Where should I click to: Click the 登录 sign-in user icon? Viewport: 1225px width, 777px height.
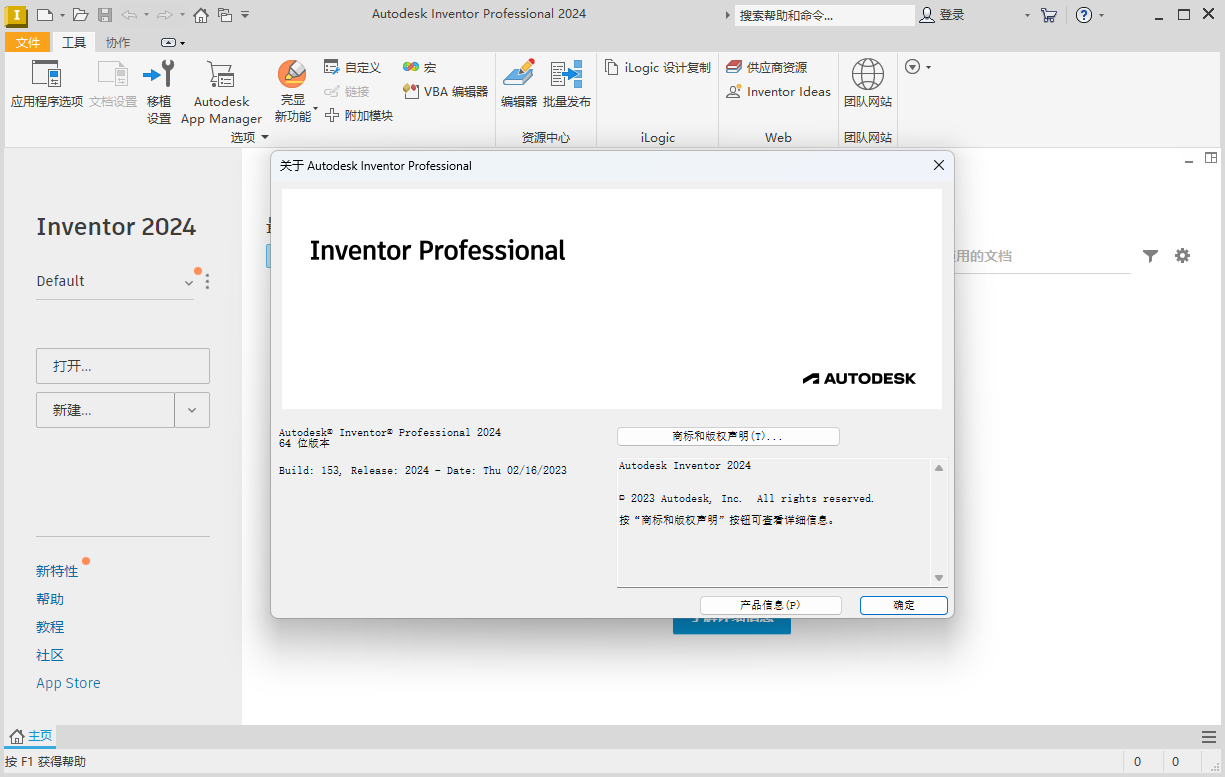pyautogui.click(x=927, y=15)
